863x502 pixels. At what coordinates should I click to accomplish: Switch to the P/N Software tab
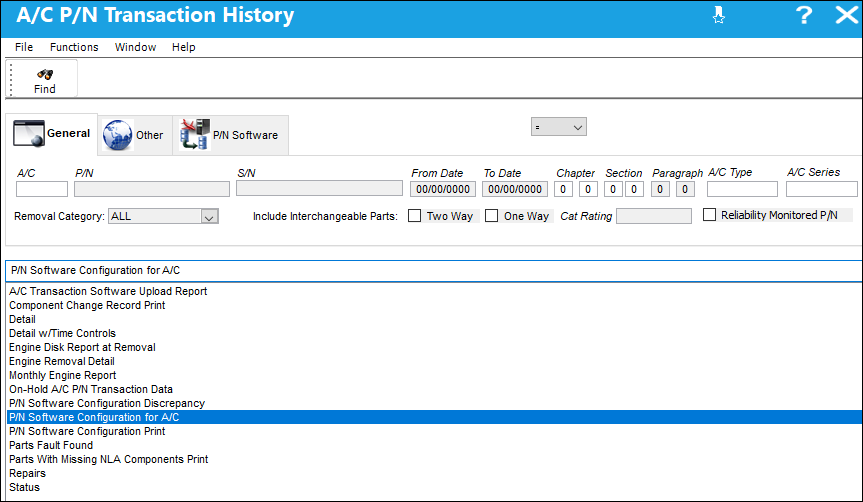pos(231,135)
